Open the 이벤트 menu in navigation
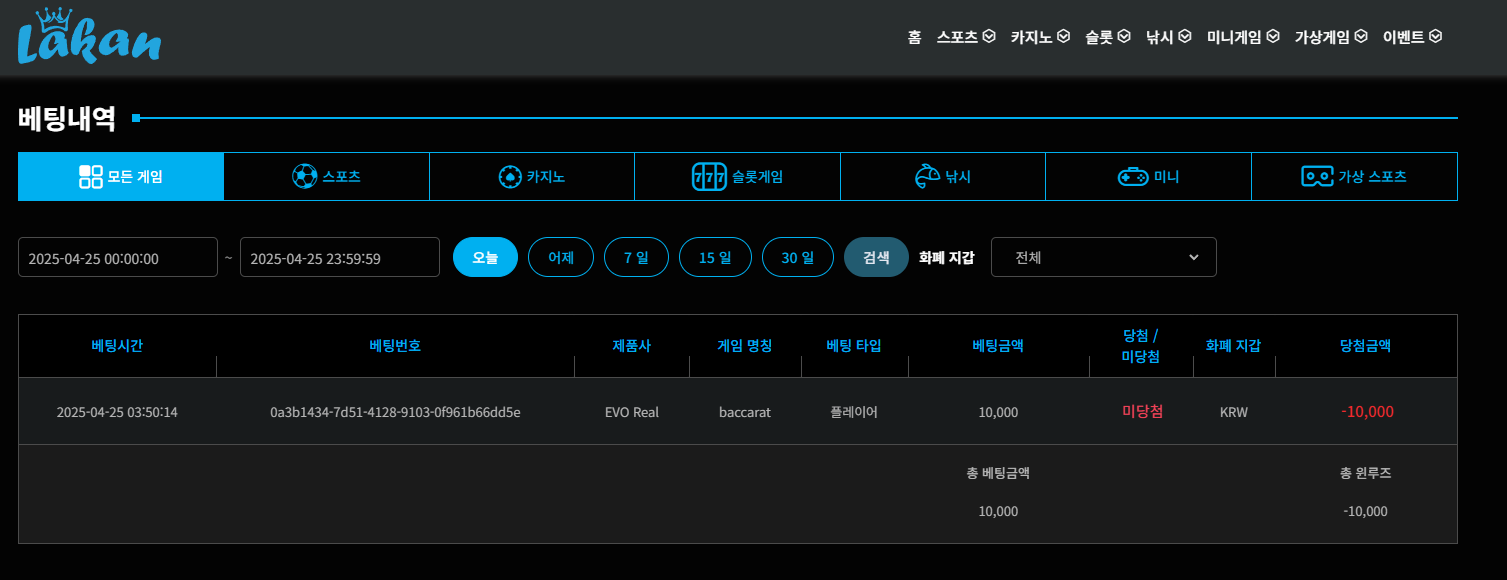Viewport: 1507px width, 580px height. [1412, 37]
